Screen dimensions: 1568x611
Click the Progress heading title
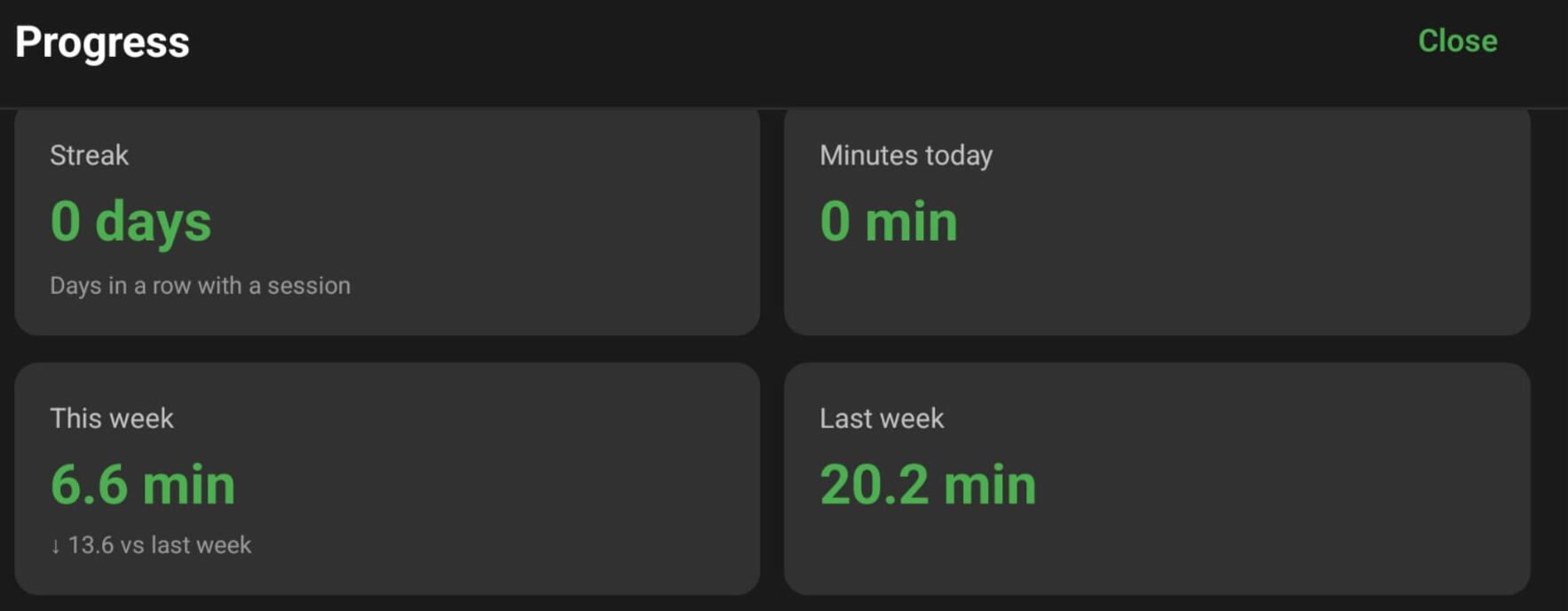point(102,43)
